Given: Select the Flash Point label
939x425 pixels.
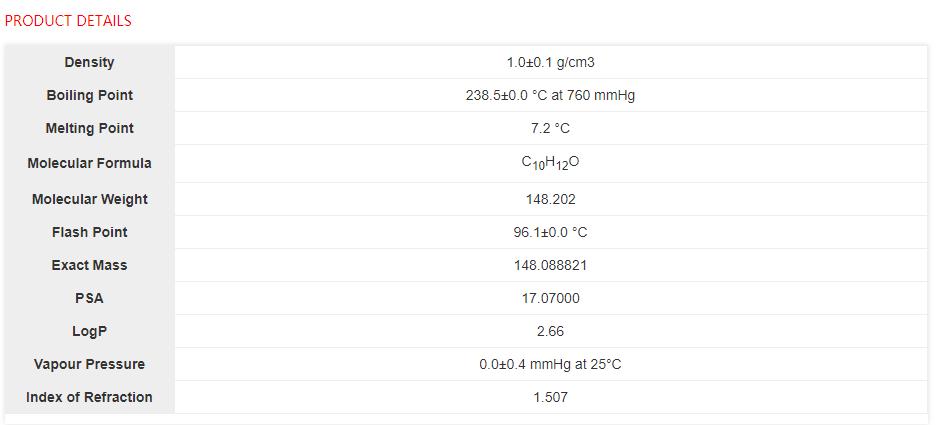Looking at the screenshot, I should pos(89,232).
